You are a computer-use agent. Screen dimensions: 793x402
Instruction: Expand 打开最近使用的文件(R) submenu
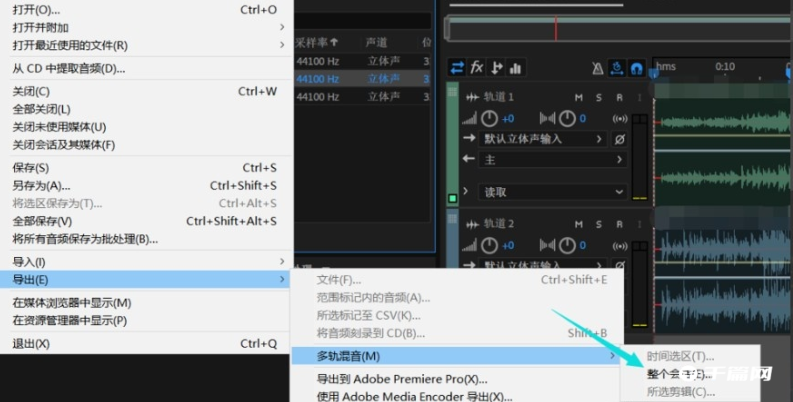point(147,45)
